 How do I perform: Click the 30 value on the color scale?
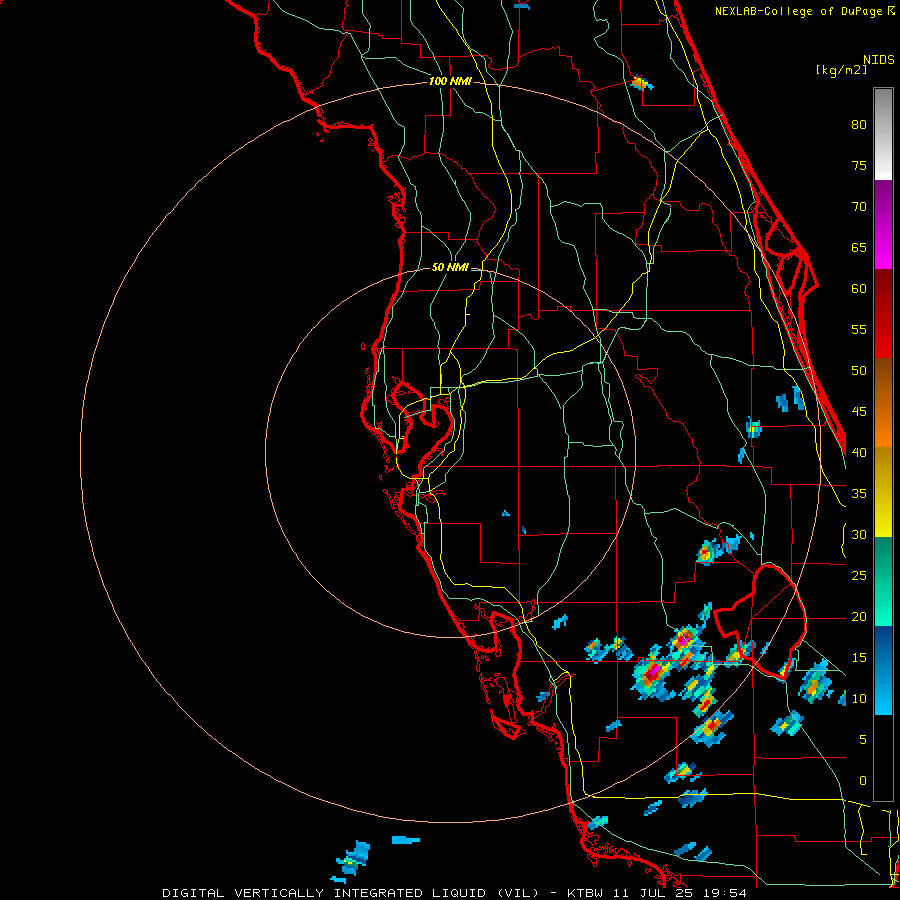point(859,535)
